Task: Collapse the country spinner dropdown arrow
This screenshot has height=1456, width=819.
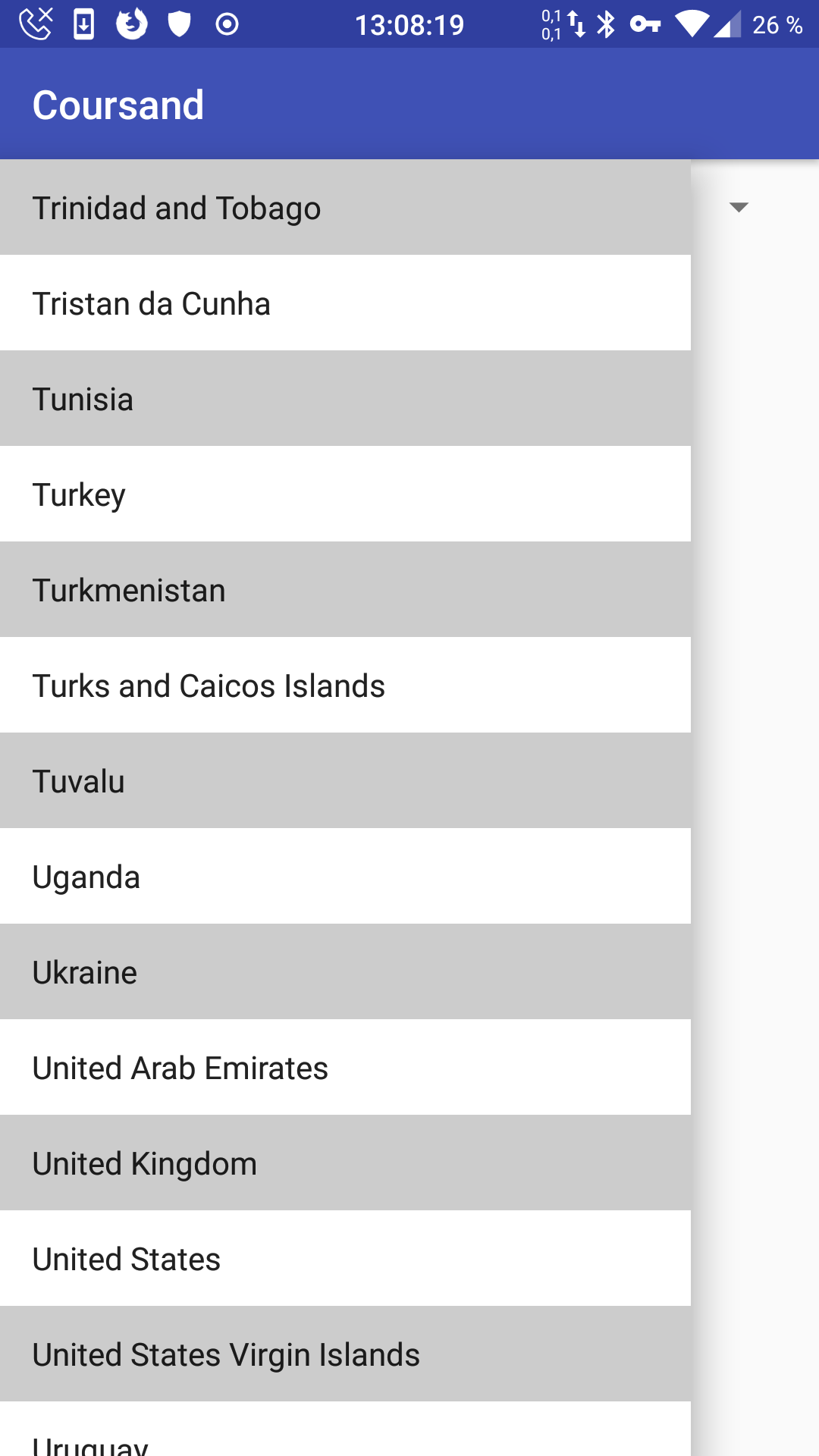Action: (x=739, y=207)
